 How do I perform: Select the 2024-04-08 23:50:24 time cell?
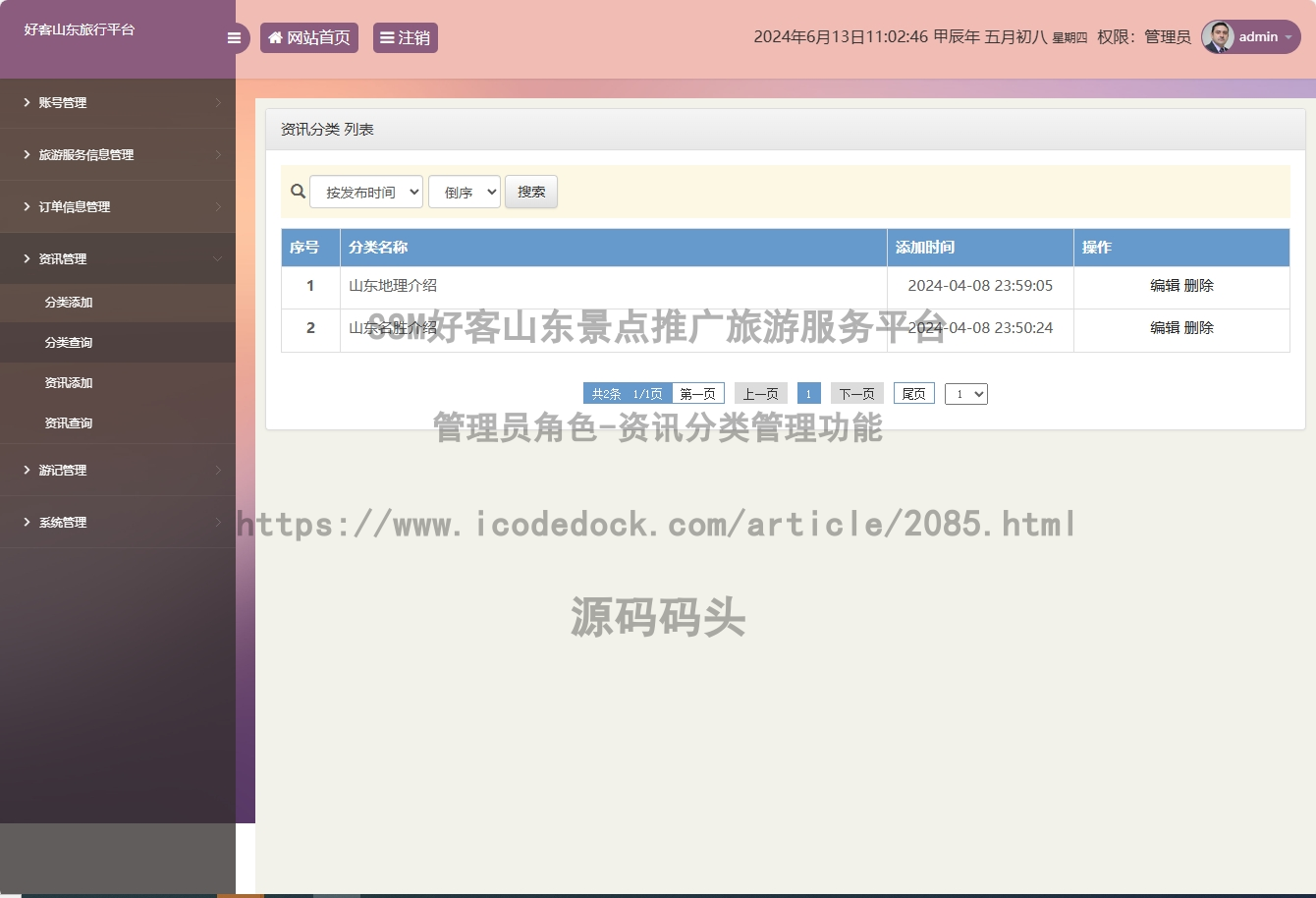click(x=980, y=328)
